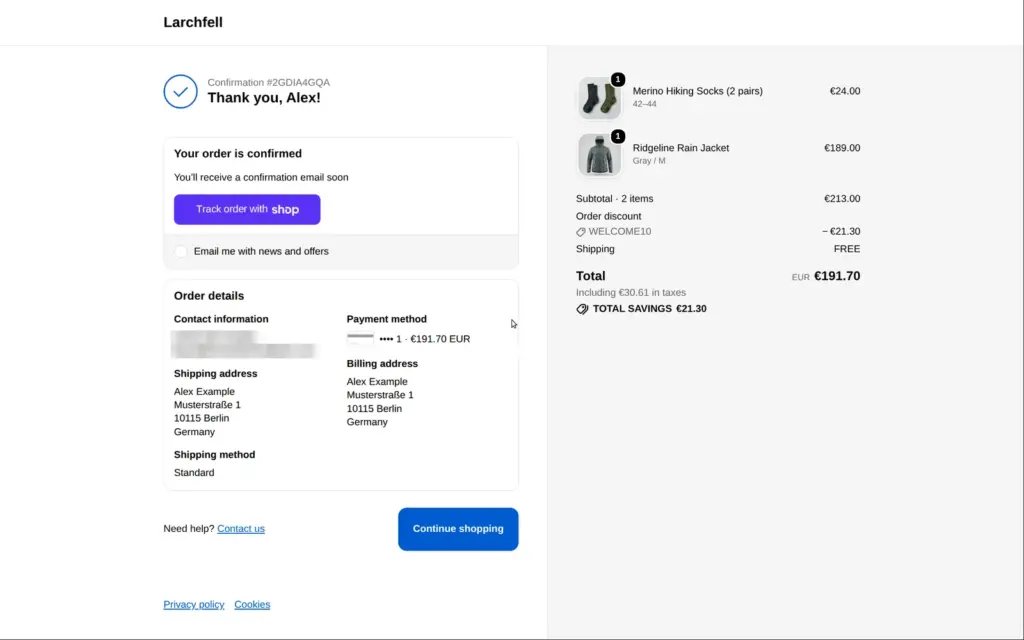The image size is (1024, 640).
Task: Click the order confirmed checkmark circle icon
Action: (x=180, y=91)
